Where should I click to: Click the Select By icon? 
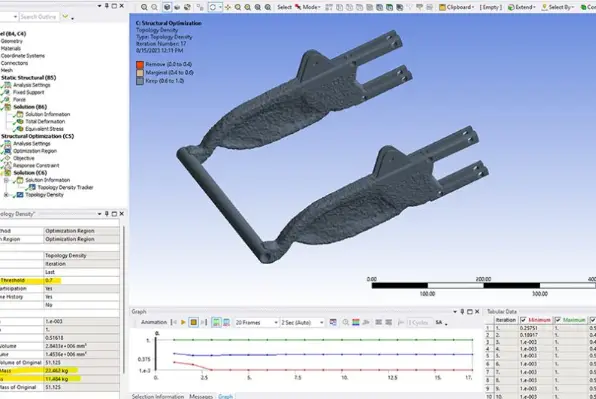tap(544, 7)
